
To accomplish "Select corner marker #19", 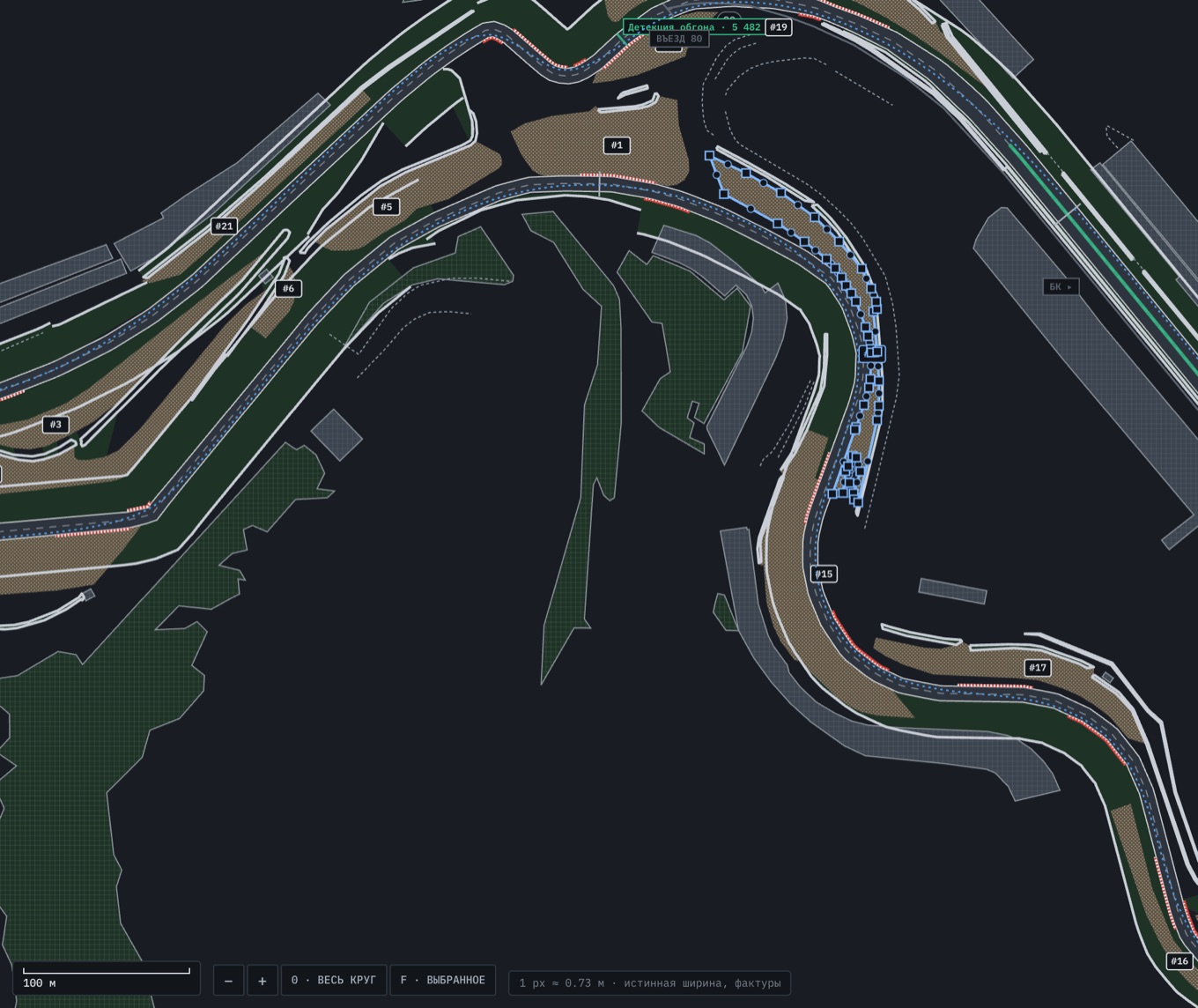I will coord(779,27).
